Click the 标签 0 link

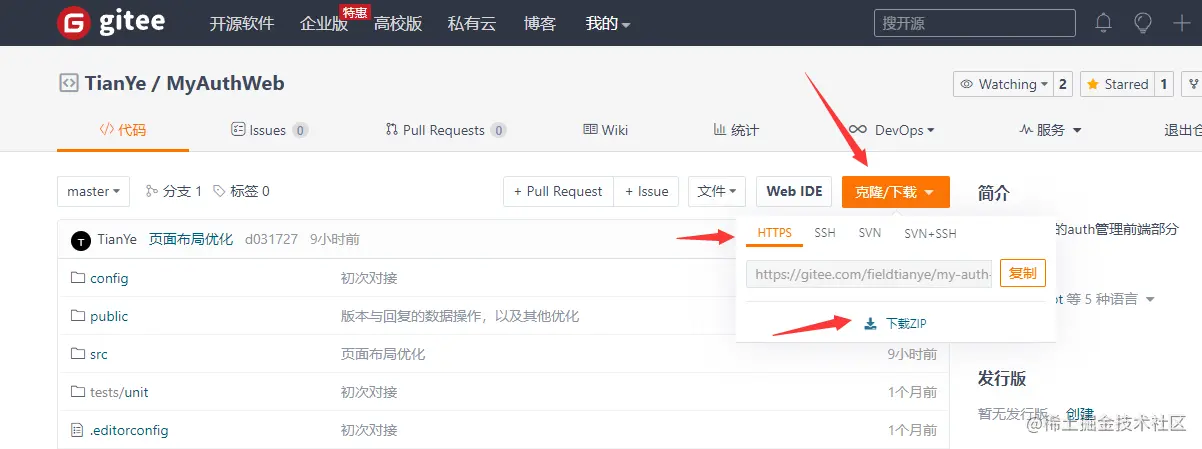point(241,191)
